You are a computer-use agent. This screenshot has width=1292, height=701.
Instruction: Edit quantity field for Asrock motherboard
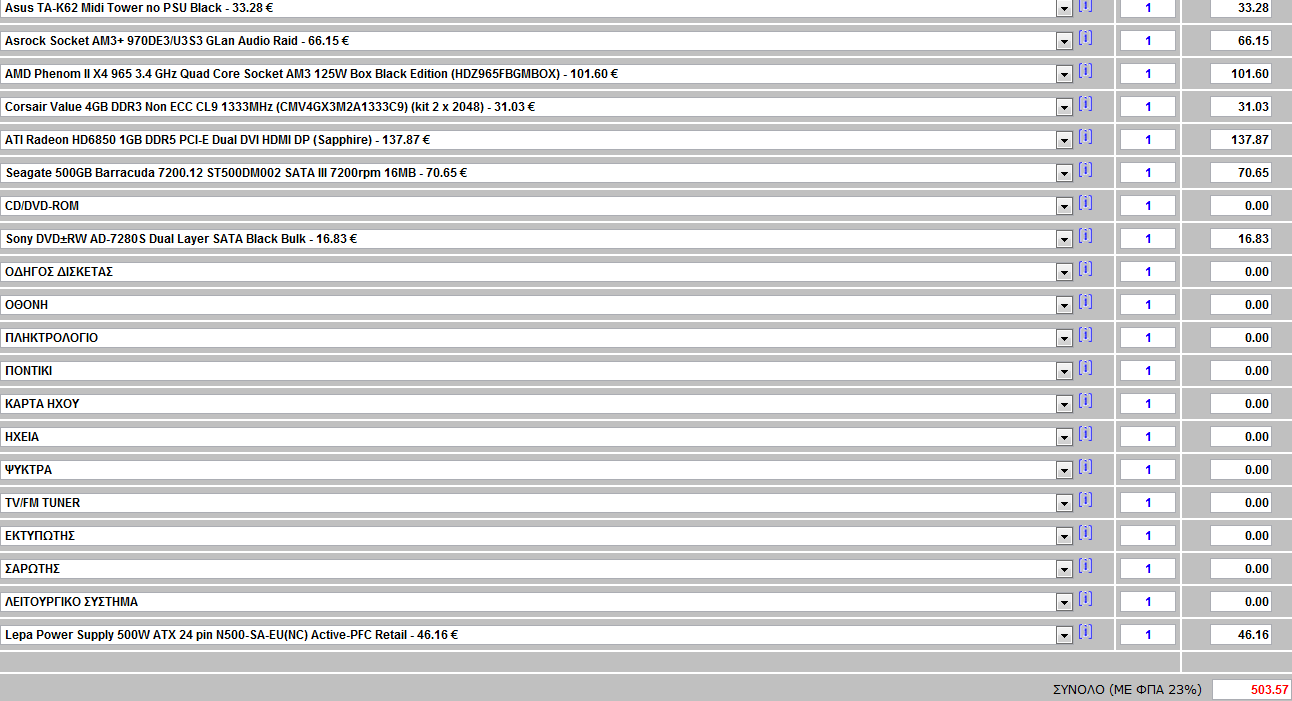click(1148, 41)
